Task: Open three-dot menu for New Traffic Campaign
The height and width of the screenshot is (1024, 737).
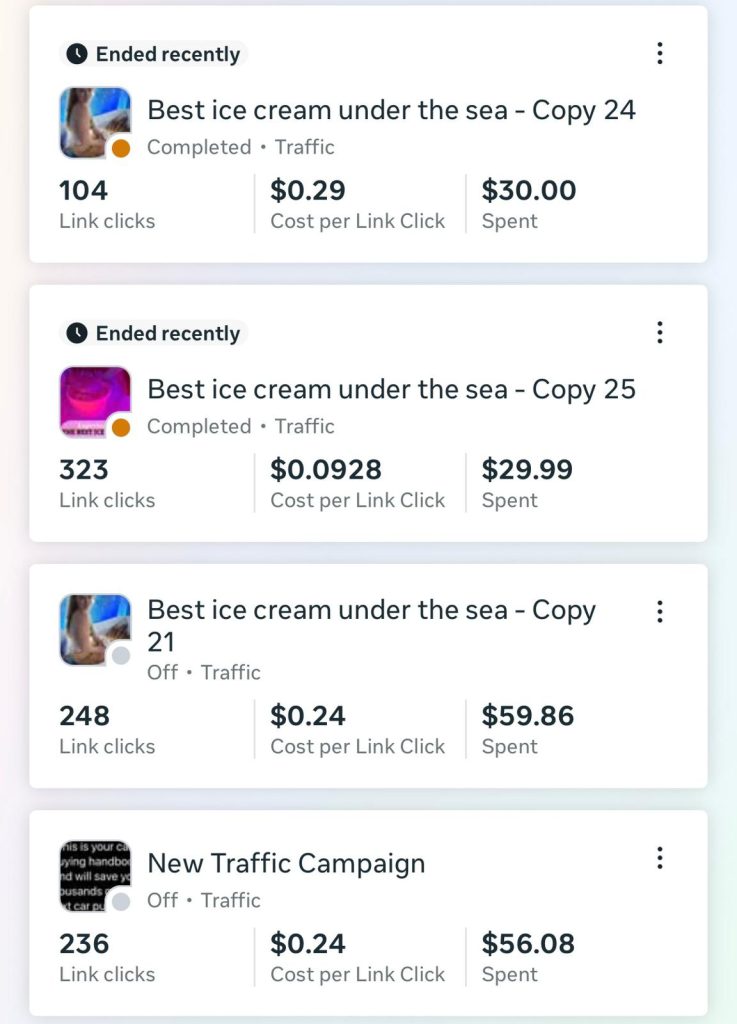Action: tap(659, 857)
